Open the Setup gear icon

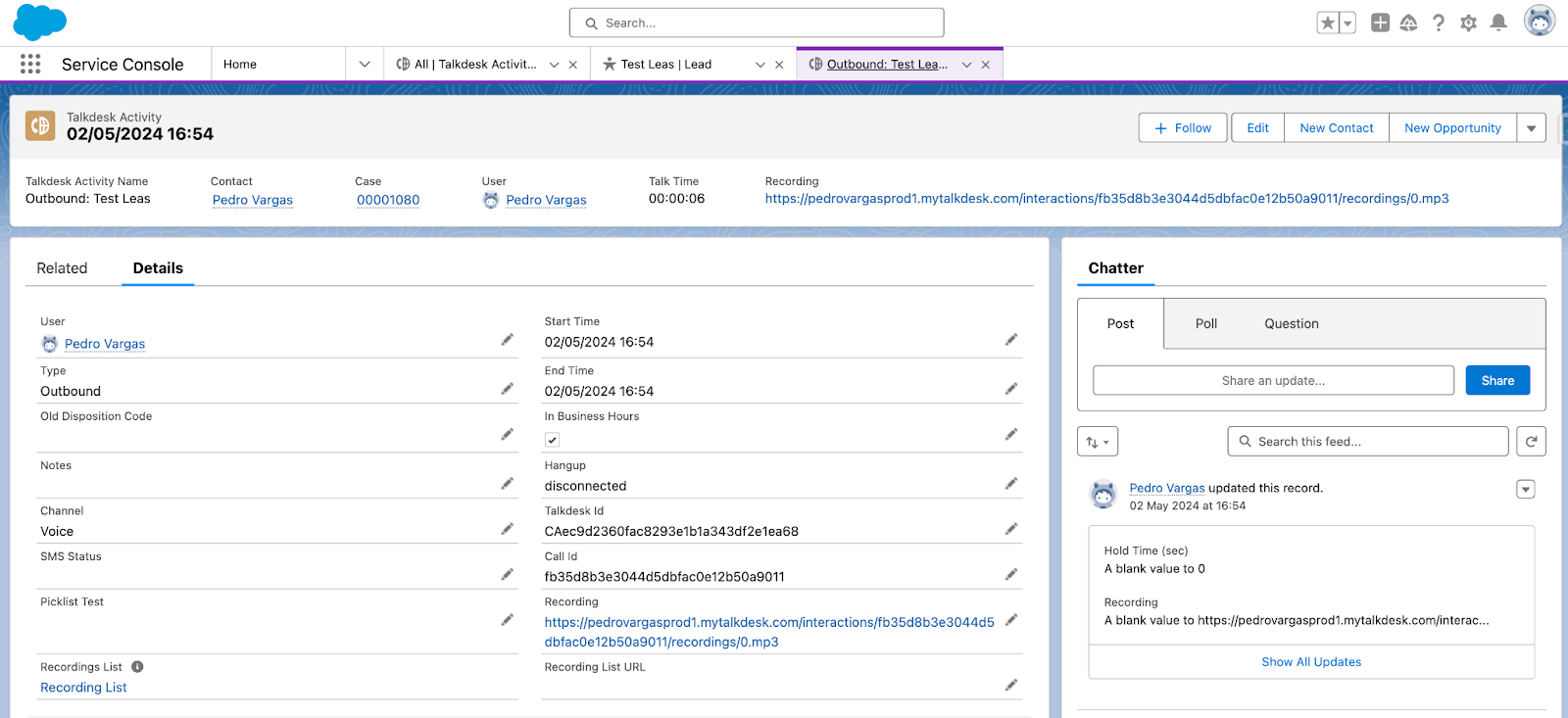click(1468, 23)
